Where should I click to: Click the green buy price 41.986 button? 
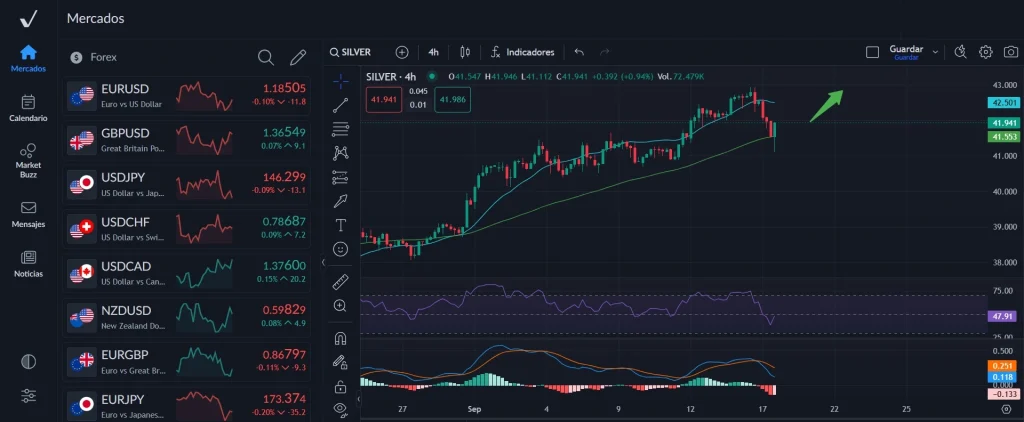pos(453,100)
